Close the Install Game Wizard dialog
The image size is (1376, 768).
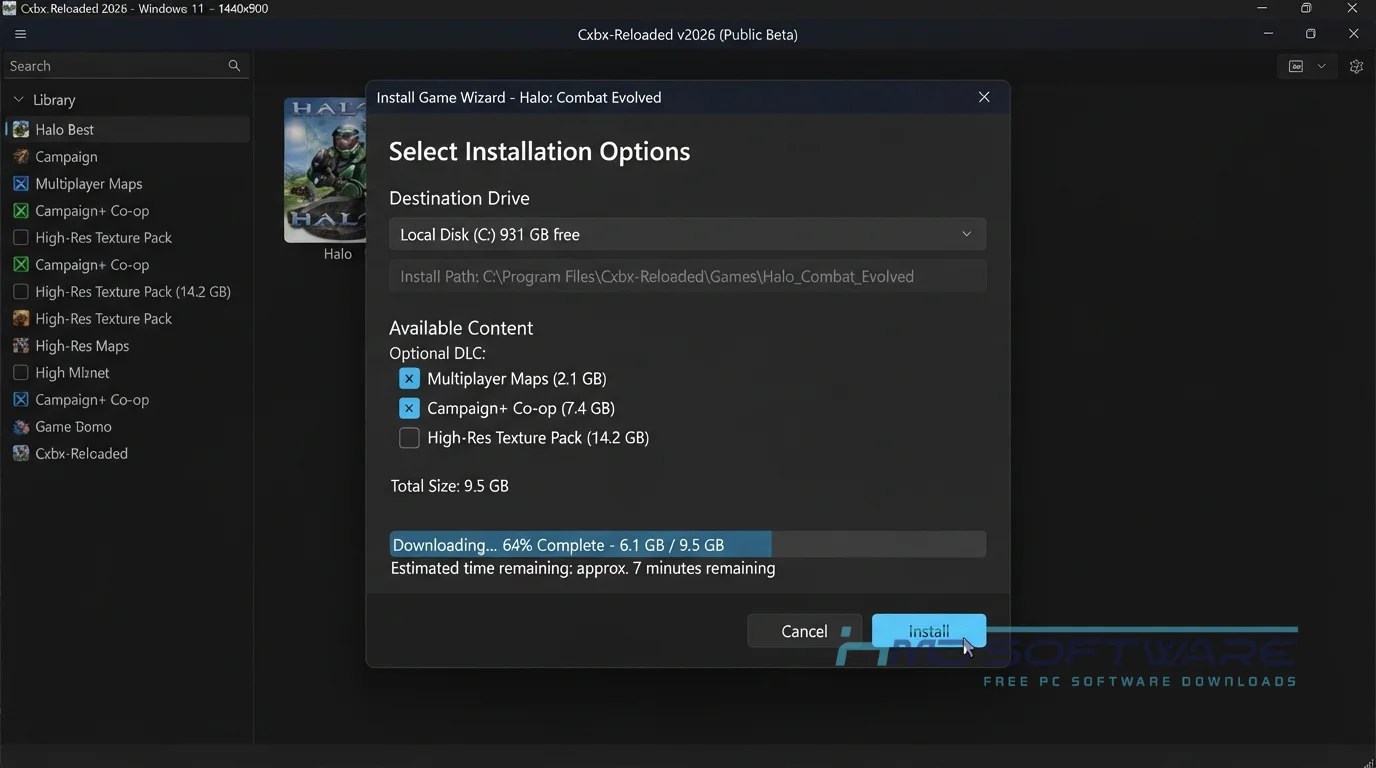click(x=984, y=97)
